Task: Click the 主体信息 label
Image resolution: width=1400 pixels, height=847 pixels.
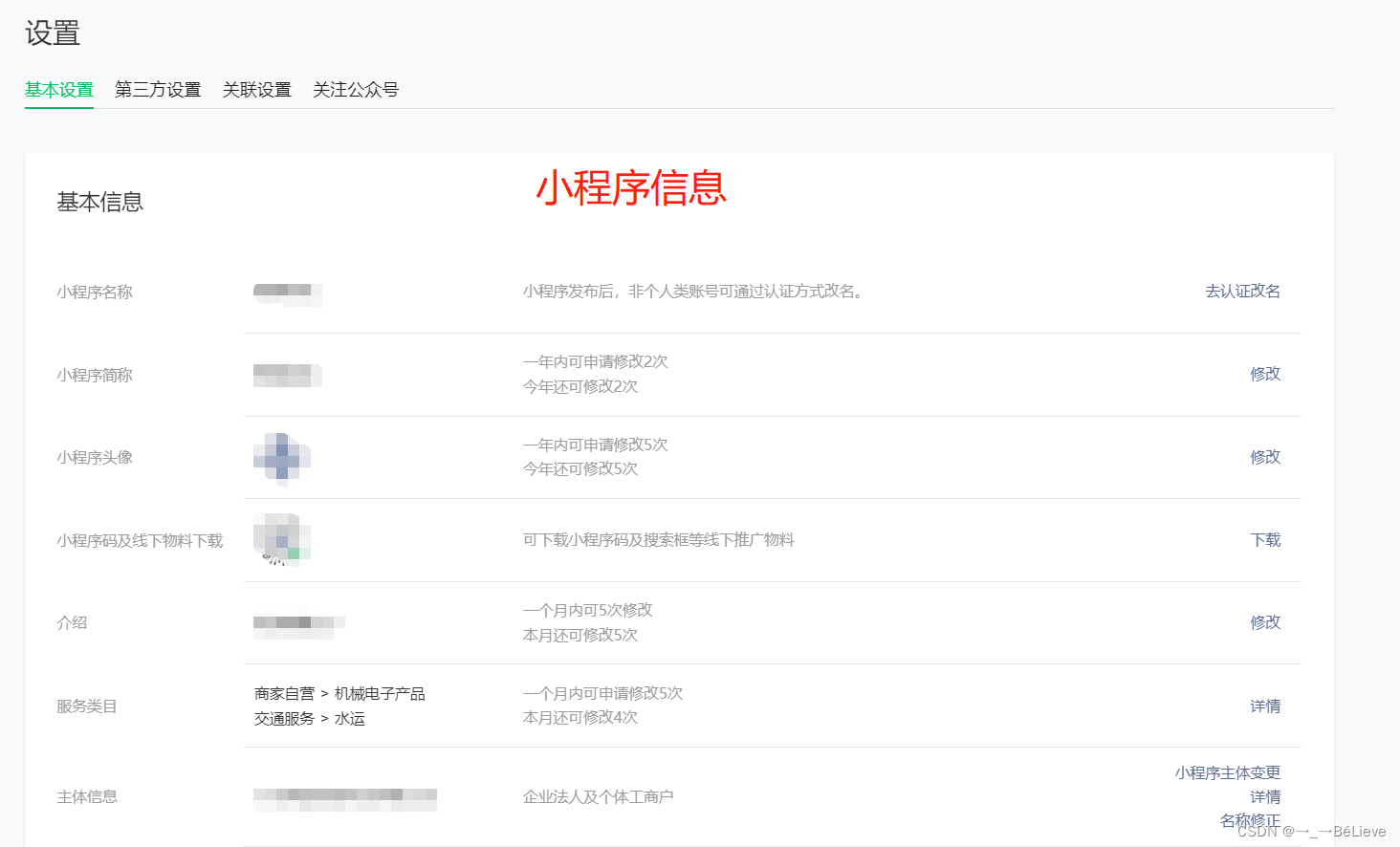Action: 87,797
